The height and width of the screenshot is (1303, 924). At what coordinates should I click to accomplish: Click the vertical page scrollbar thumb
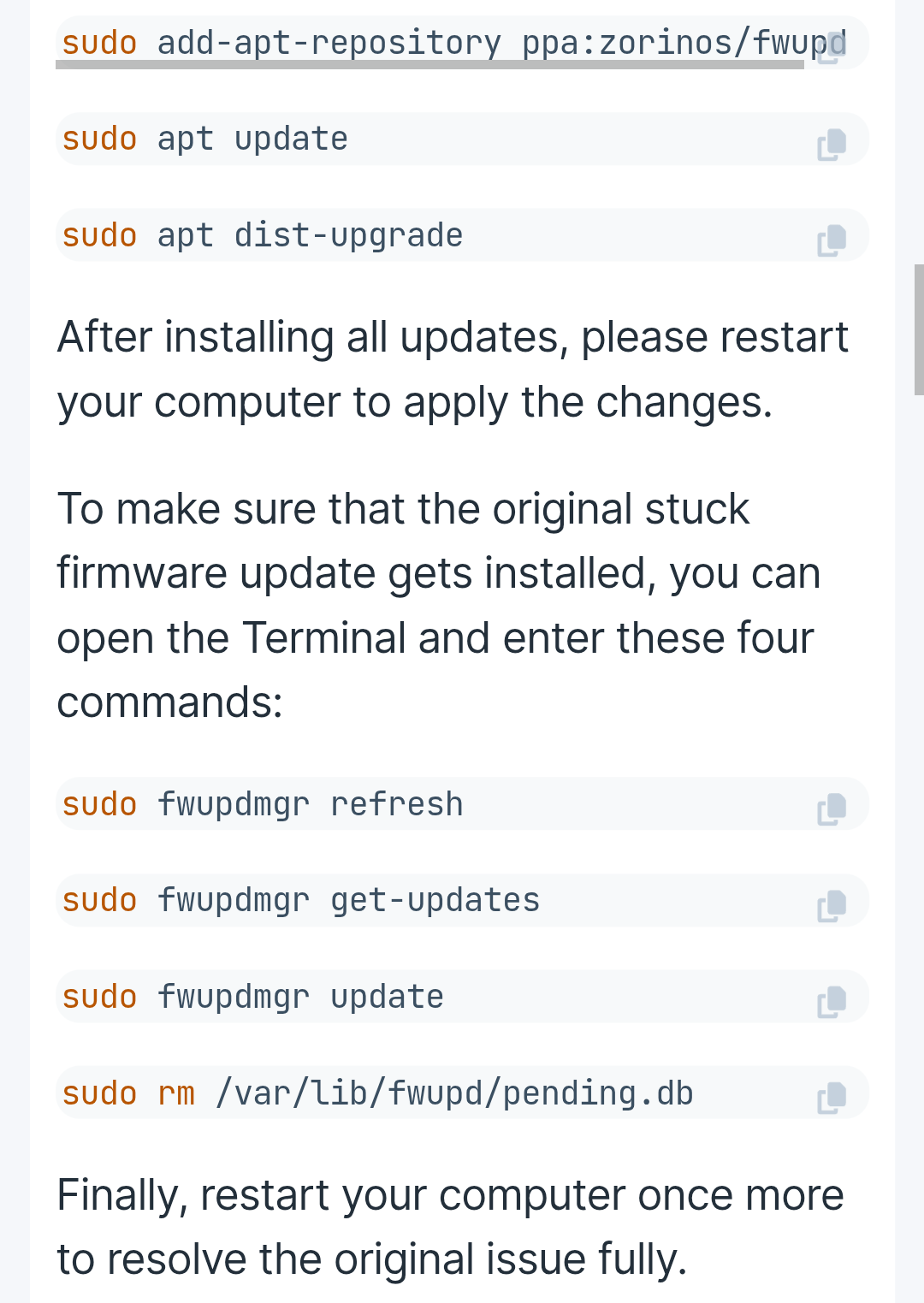pos(919,329)
